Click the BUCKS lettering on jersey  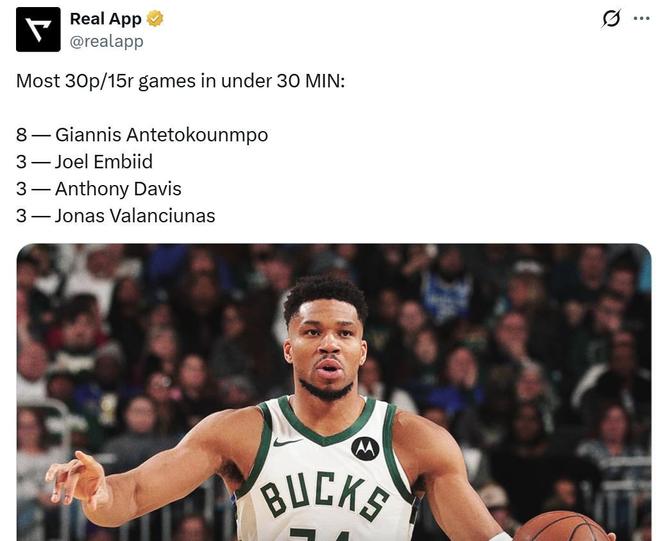point(323,496)
